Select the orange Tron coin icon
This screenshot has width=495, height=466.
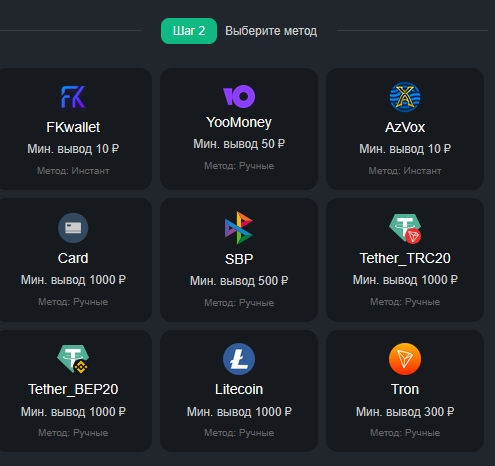pyautogui.click(x=405, y=359)
